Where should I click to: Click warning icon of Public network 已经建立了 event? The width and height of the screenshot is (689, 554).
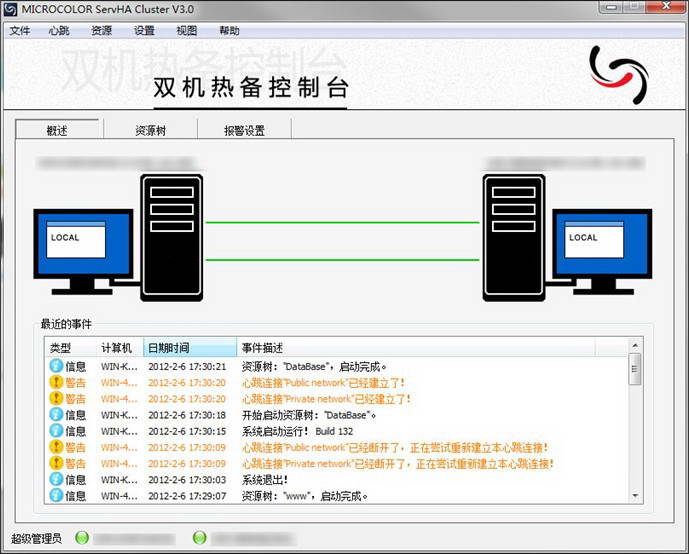pos(56,382)
